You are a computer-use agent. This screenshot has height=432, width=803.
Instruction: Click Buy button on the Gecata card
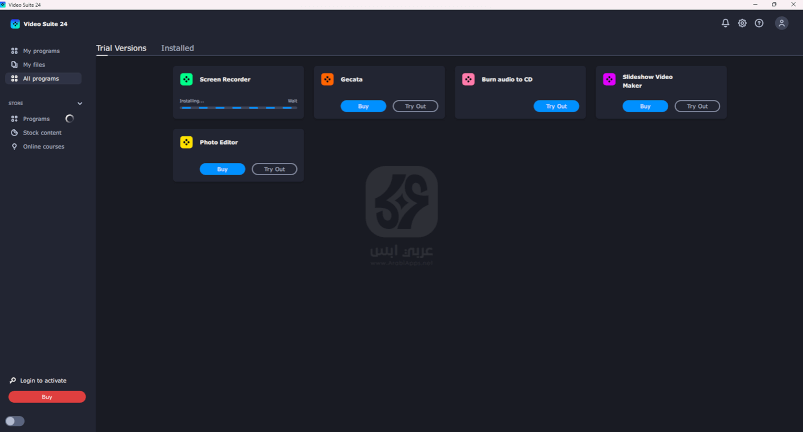click(x=363, y=106)
